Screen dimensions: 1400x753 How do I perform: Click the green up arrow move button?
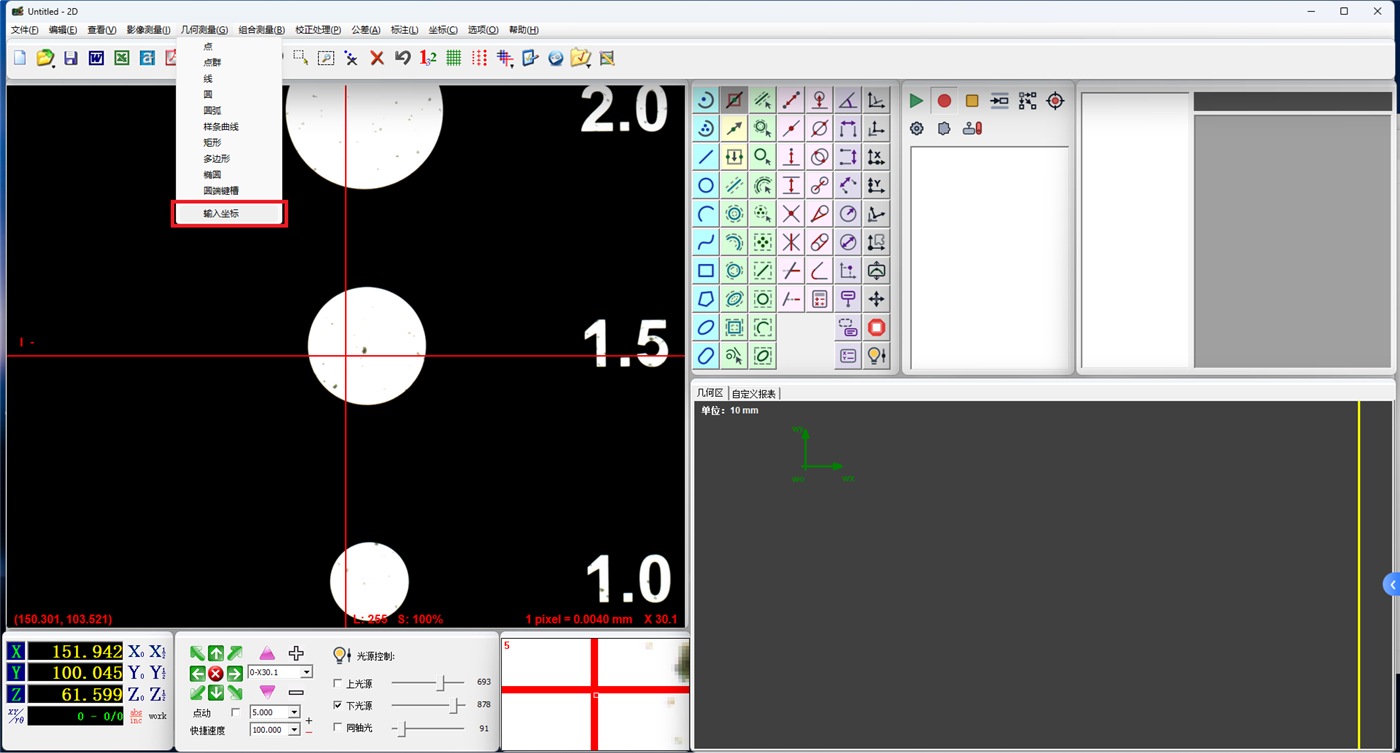click(216, 654)
